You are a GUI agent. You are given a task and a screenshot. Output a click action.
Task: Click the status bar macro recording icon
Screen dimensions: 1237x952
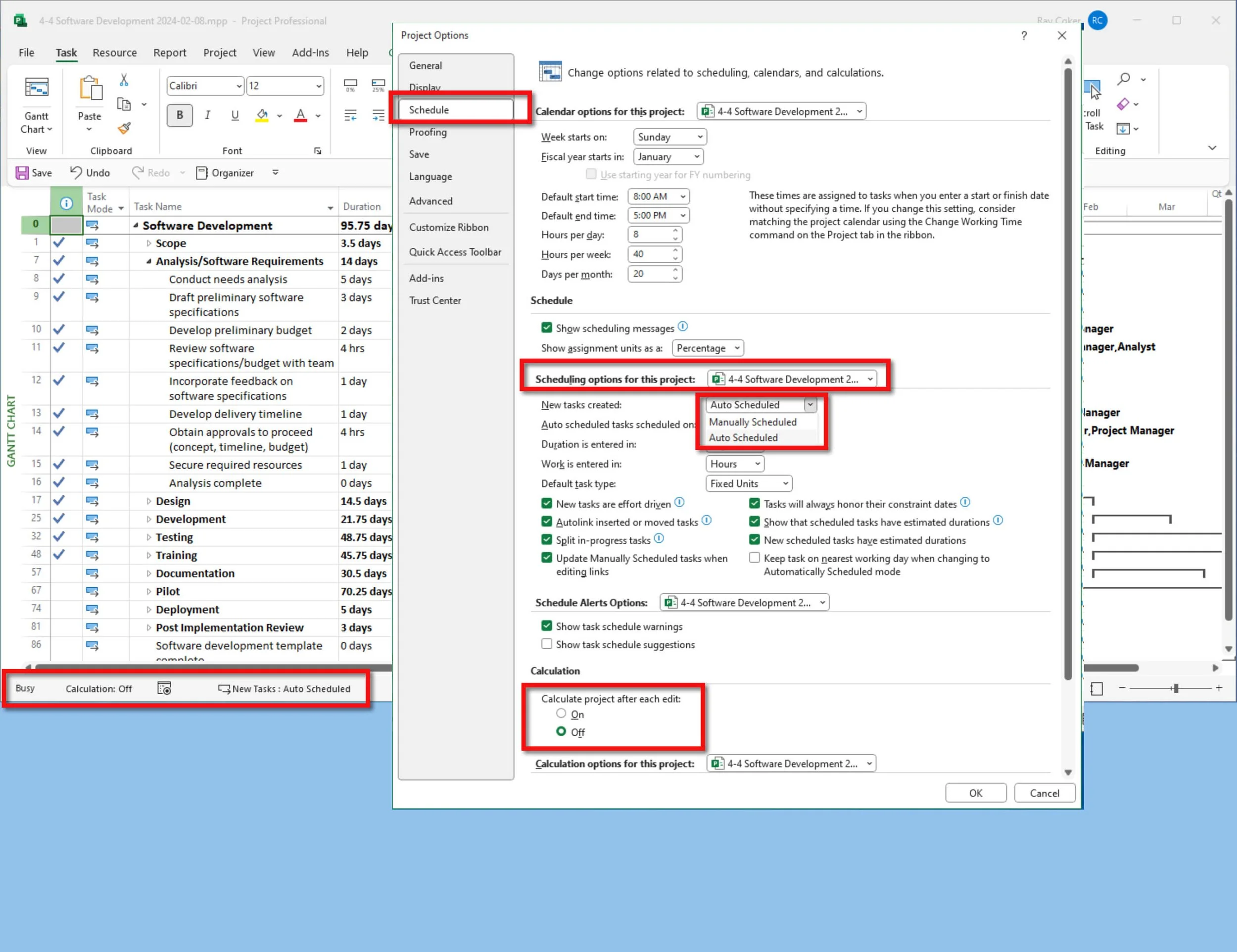164,688
